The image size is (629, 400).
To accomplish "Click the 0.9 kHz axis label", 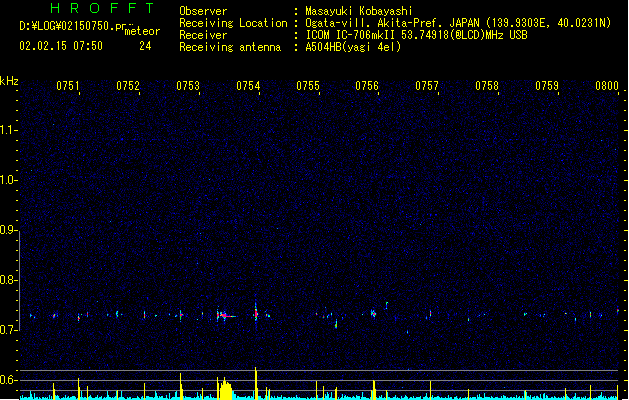I will 8,230.
